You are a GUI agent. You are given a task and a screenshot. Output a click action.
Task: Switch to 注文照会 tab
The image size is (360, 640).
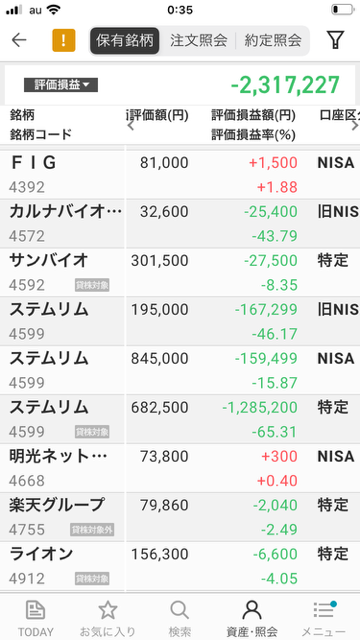click(x=198, y=40)
